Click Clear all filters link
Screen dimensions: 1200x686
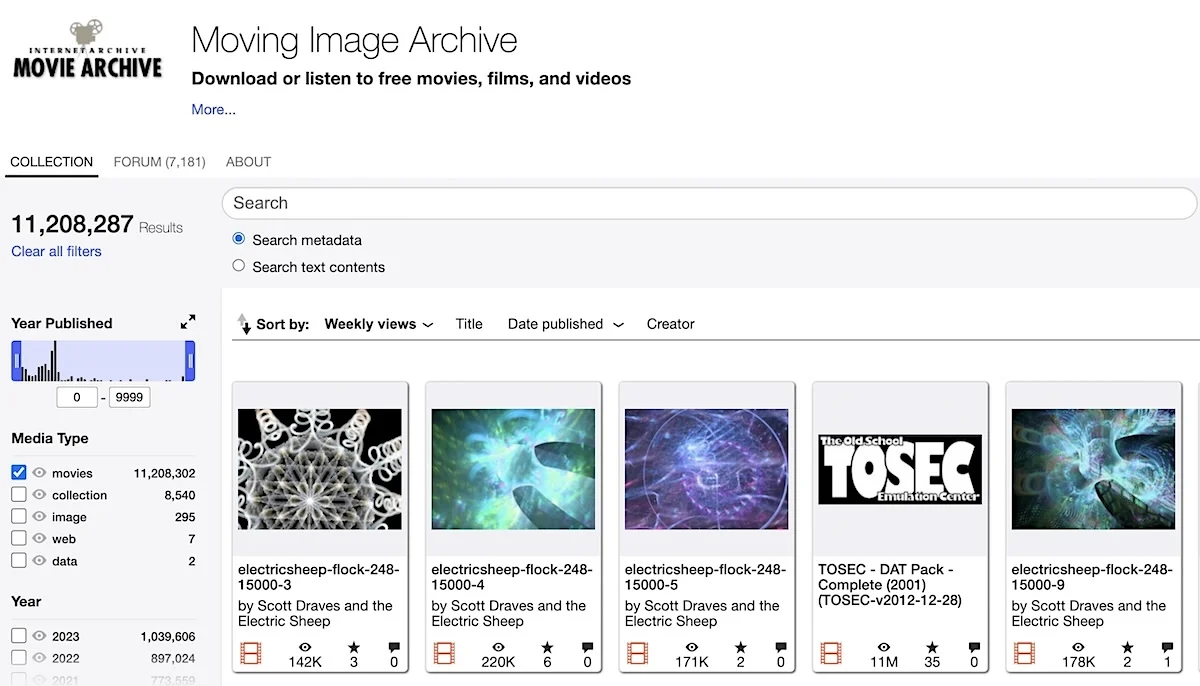(x=56, y=251)
